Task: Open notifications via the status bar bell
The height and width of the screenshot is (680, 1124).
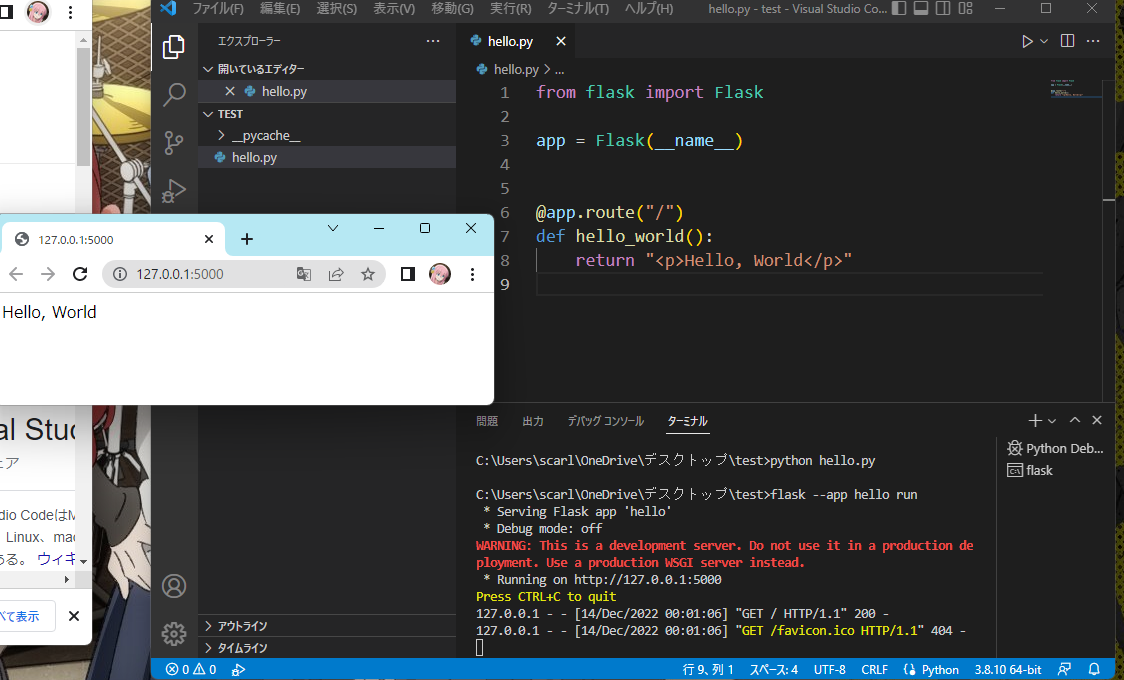Action: pyautogui.click(x=1094, y=669)
